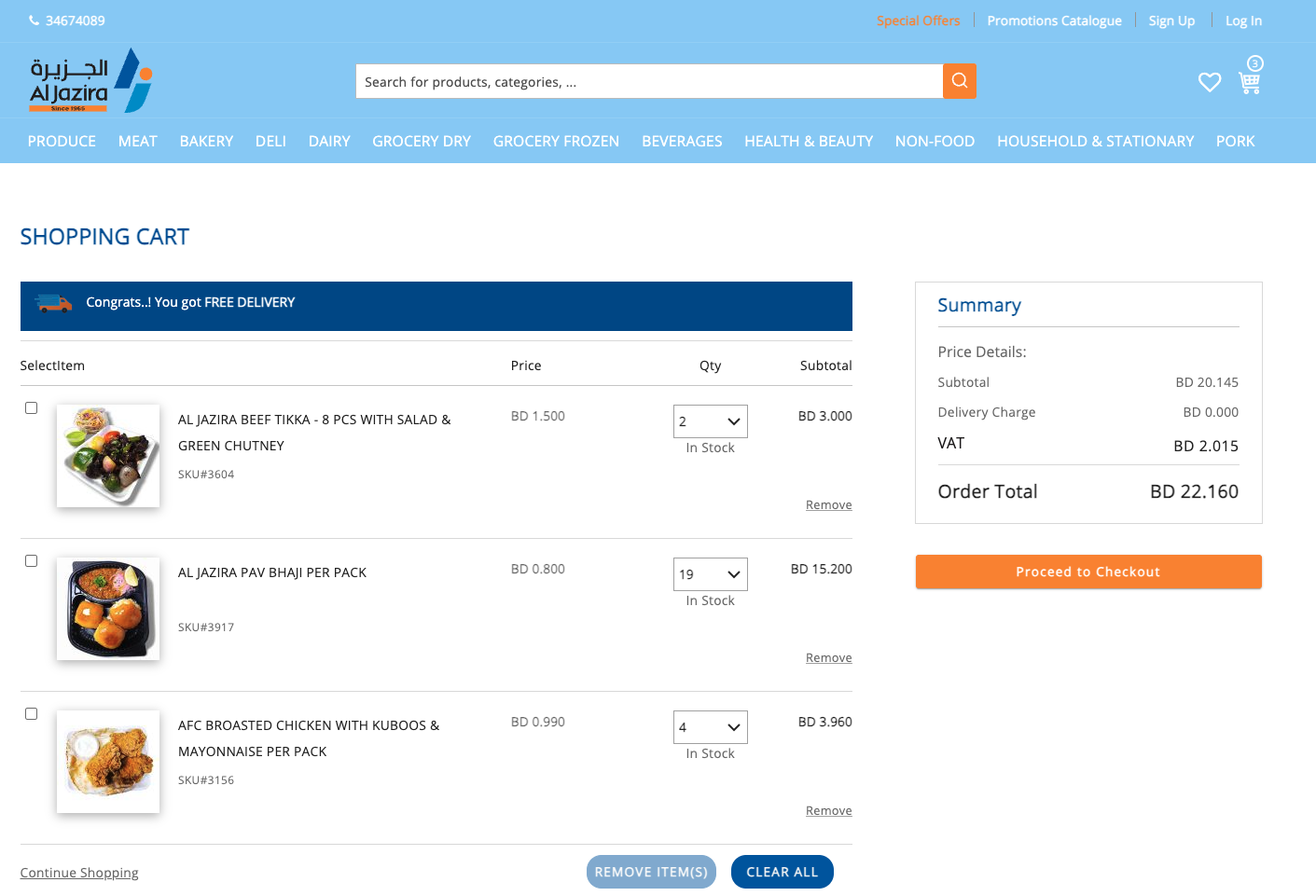Click the phone number 34674089
The width and height of the screenshot is (1316, 896).
(75, 21)
